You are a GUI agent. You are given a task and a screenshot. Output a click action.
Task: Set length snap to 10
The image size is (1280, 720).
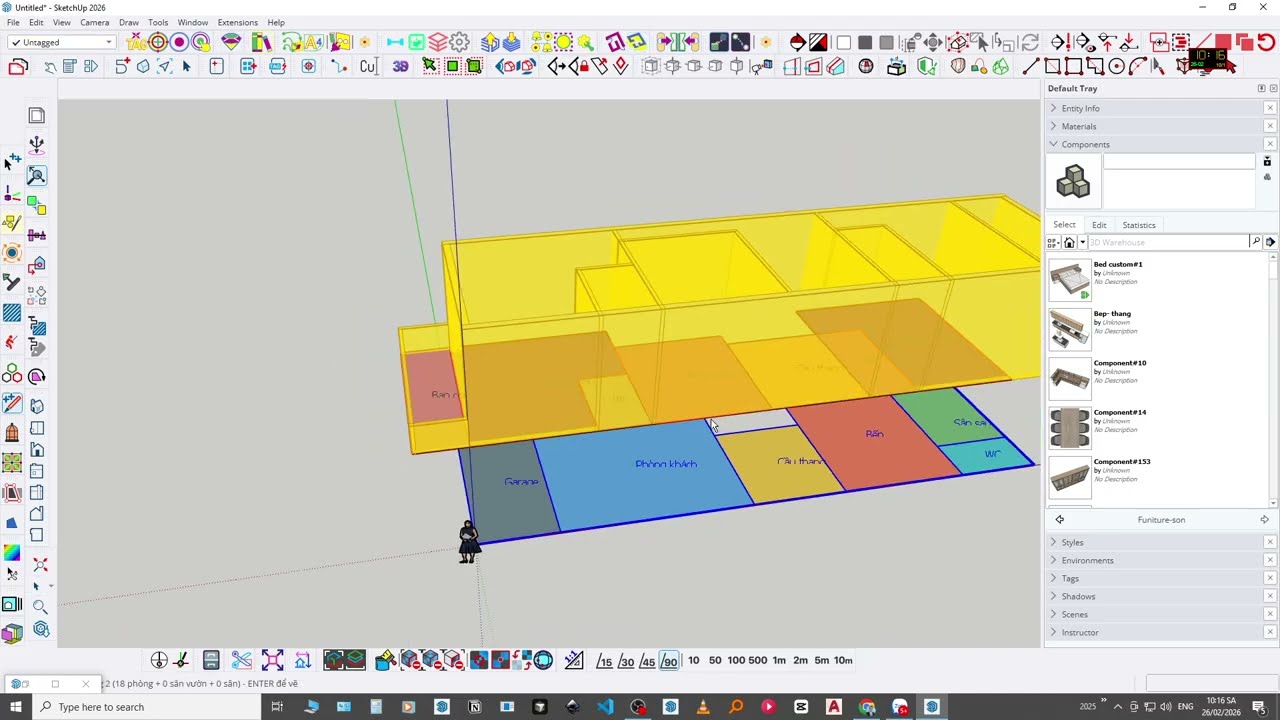tap(693, 660)
